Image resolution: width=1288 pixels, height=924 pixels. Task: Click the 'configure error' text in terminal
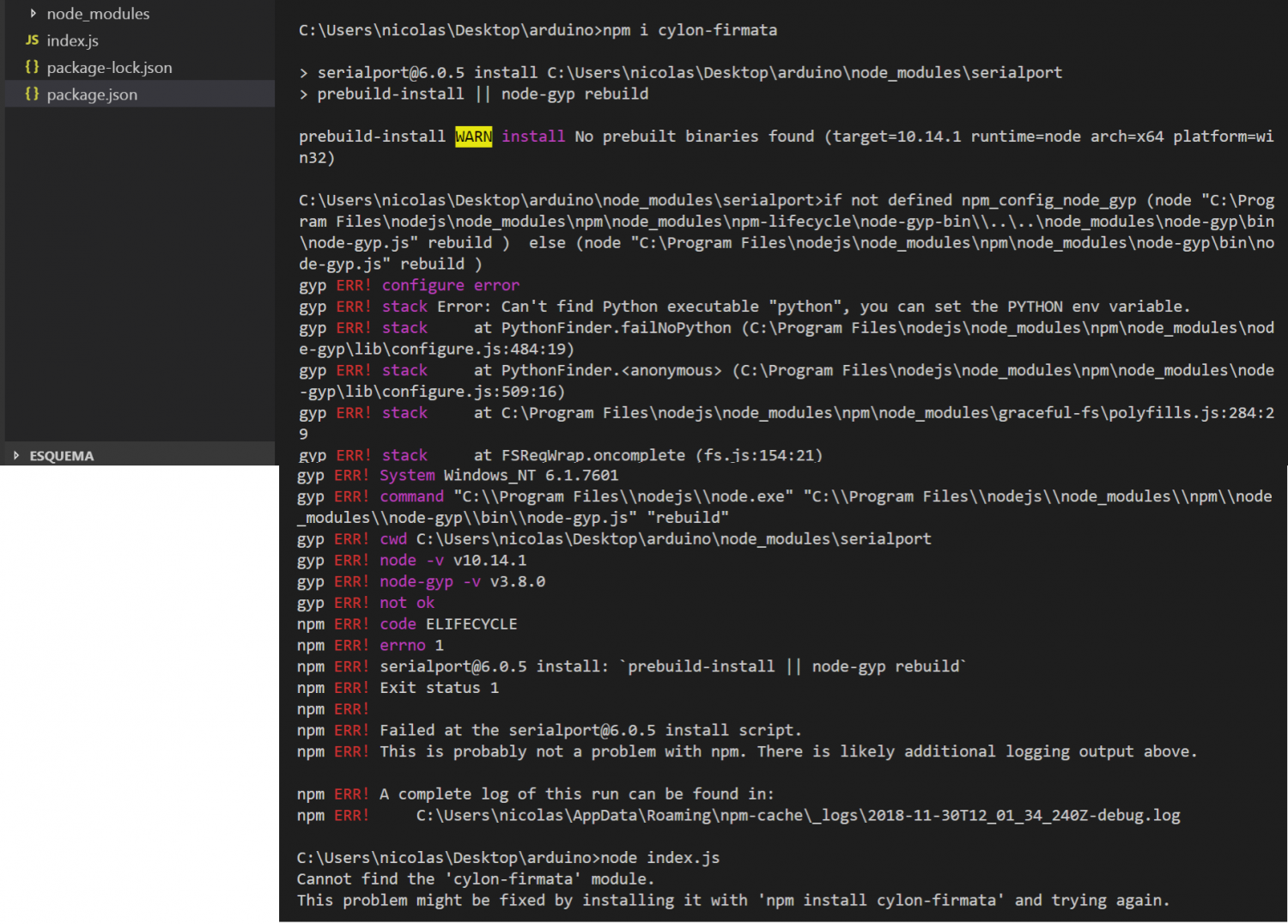tap(450, 285)
